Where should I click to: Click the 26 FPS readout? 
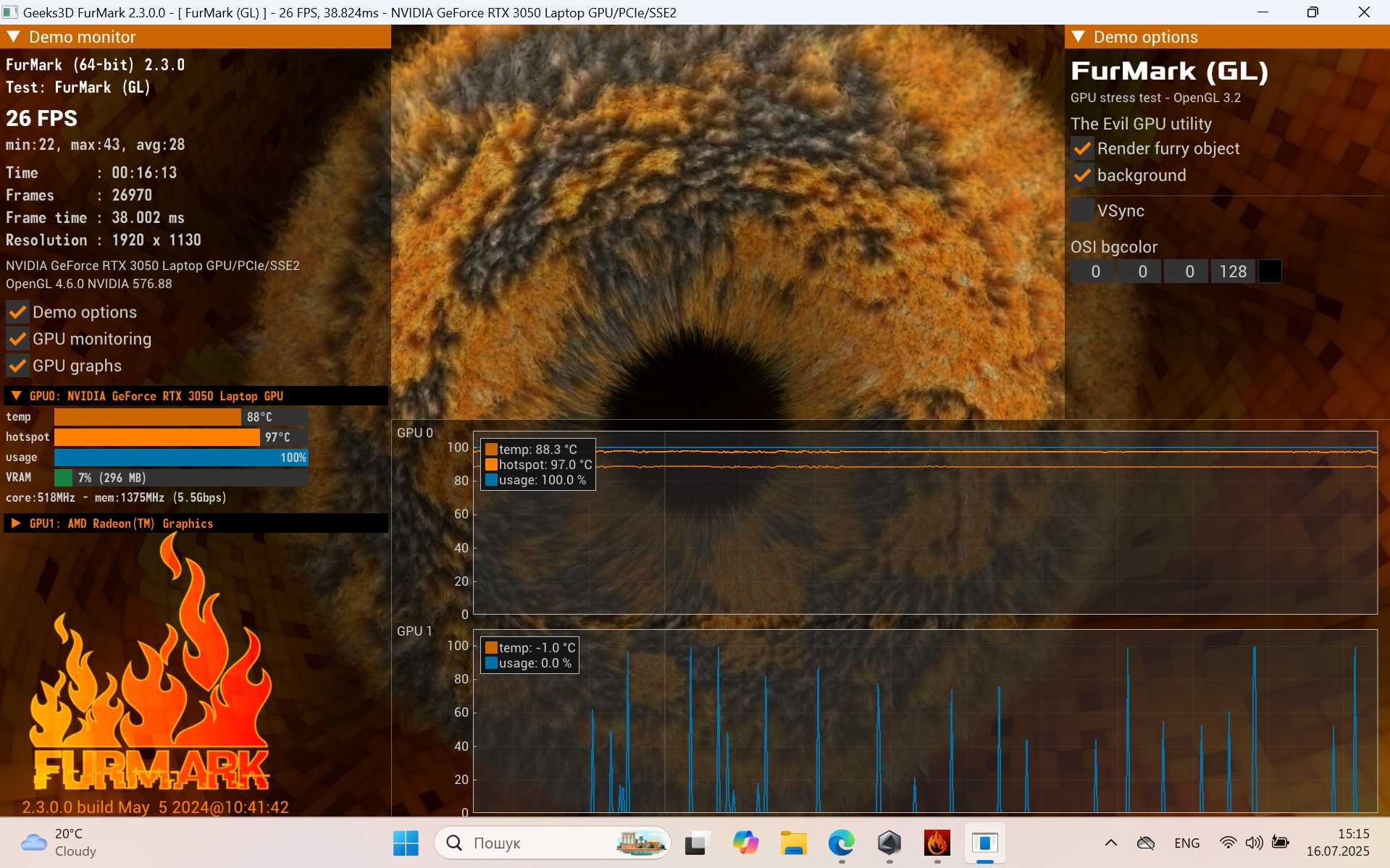(x=41, y=118)
